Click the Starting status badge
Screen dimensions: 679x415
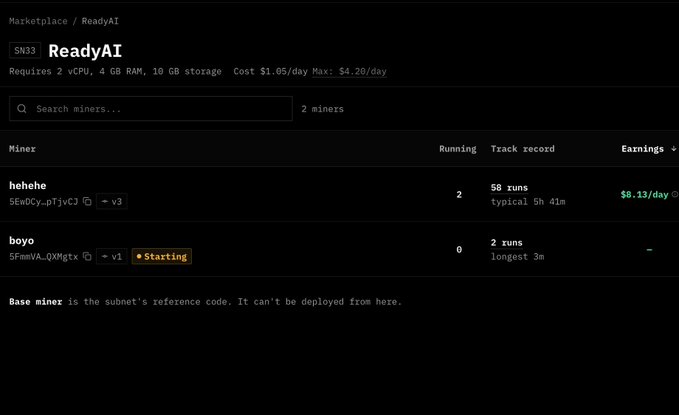coord(162,256)
